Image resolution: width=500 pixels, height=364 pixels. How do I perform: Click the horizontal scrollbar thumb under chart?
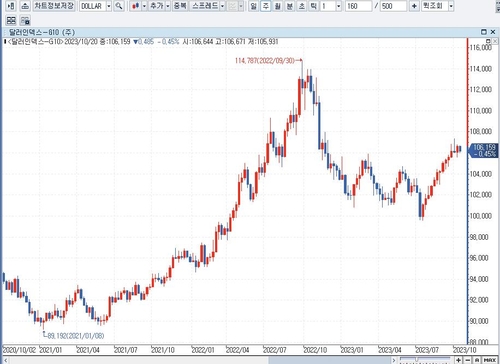(329, 360)
